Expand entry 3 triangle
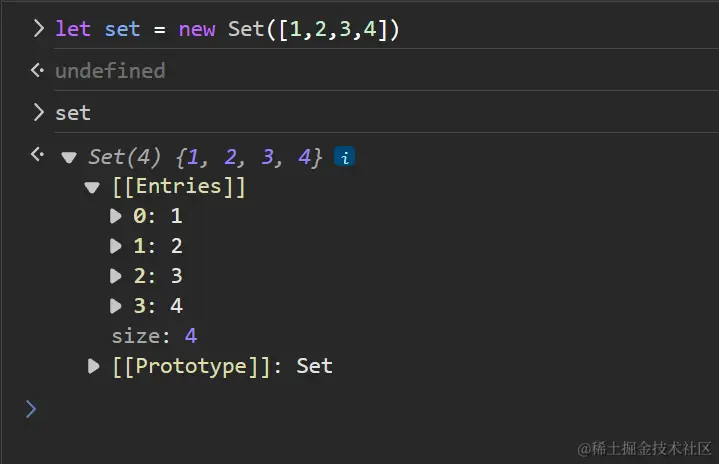The height and width of the screenshot is (464, 719). pyautogui.click(x=116, y=306)
